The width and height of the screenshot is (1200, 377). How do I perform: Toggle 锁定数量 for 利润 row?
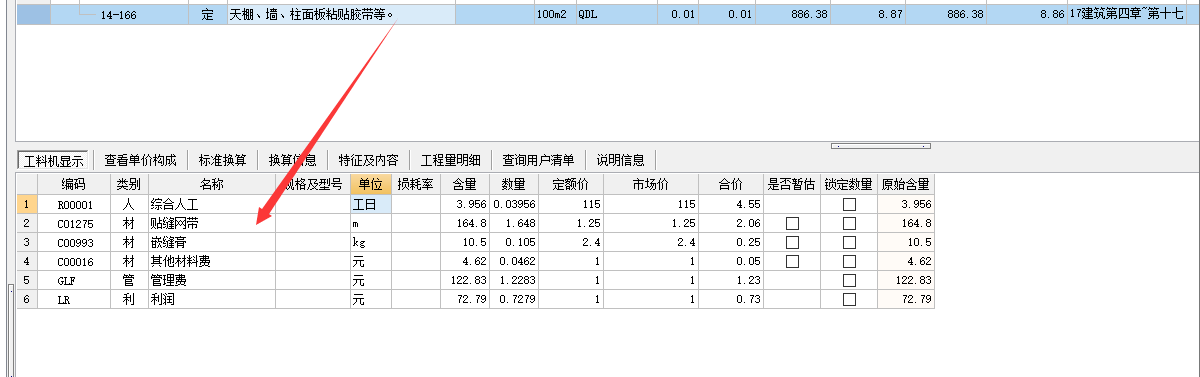(x=849, y=299)
